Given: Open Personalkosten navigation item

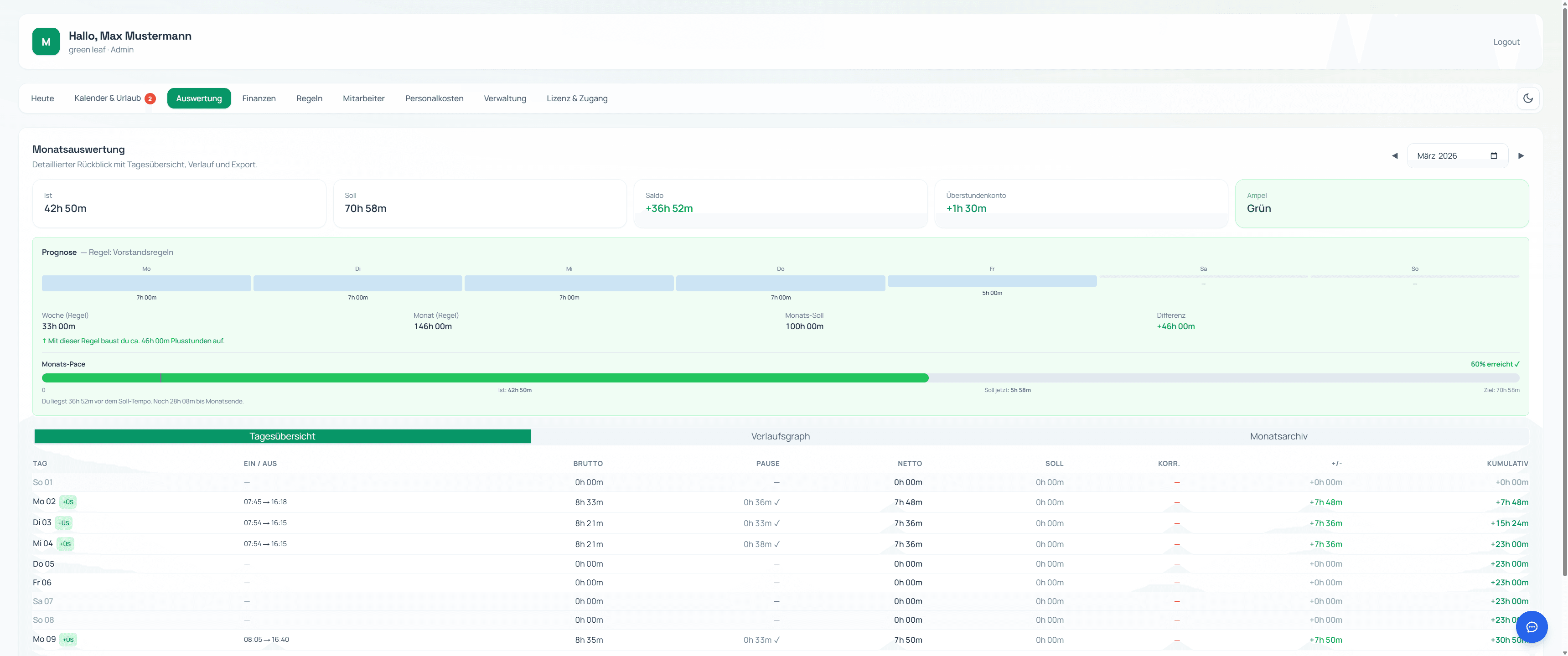Looking at the screenshot, I should click(x=434, y=98).
